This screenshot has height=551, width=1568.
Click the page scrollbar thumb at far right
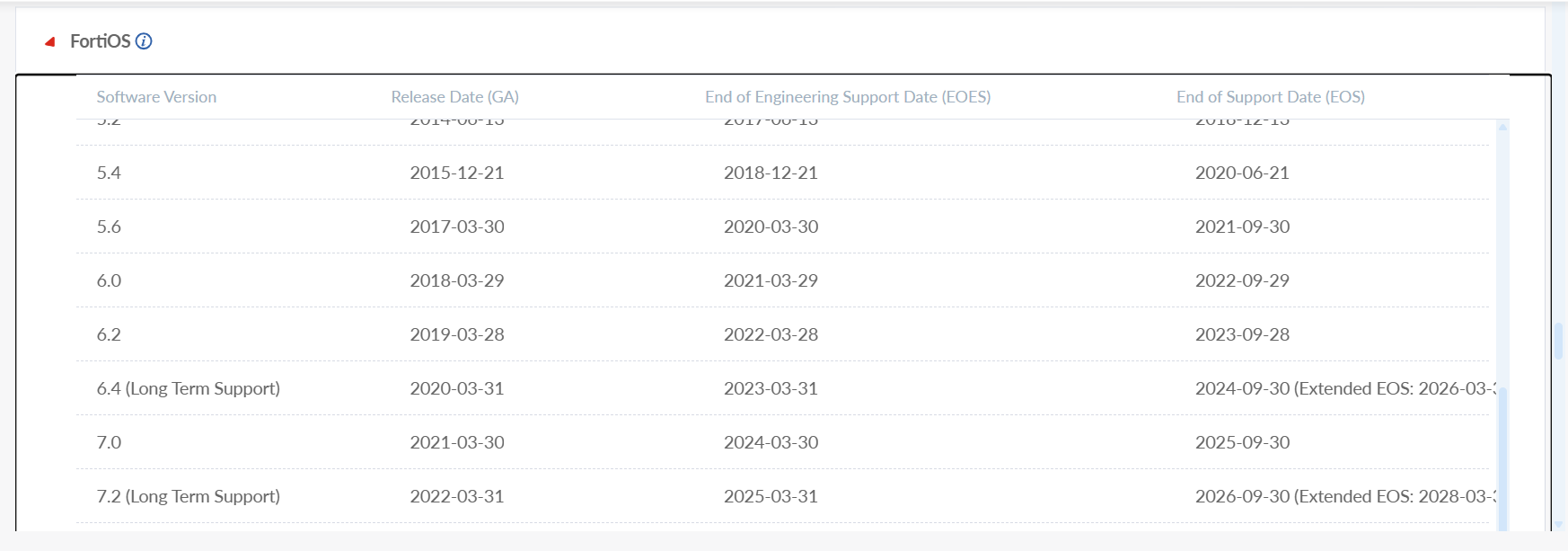click(1558, 340)
